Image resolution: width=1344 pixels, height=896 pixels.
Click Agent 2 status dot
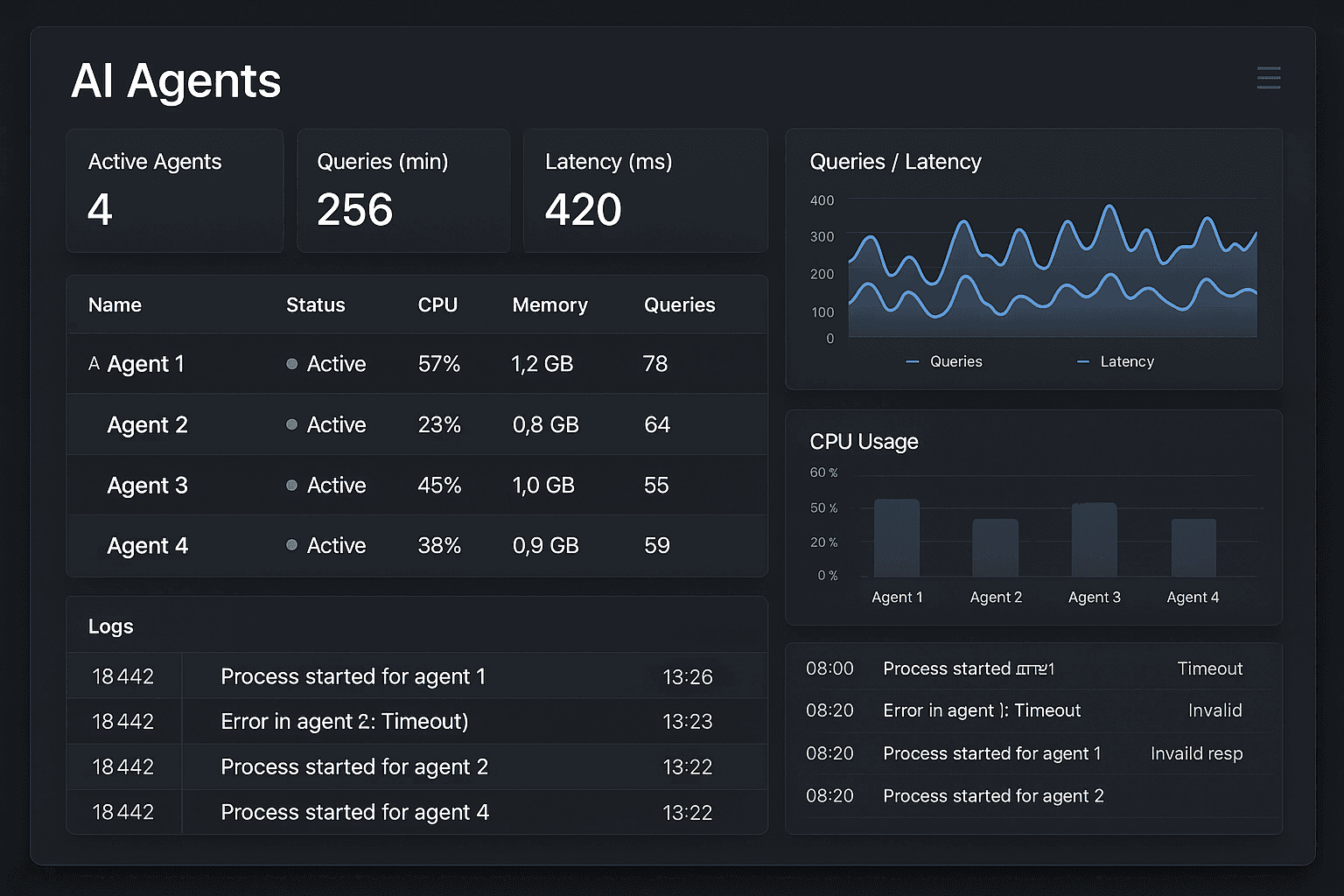point(291,424)
